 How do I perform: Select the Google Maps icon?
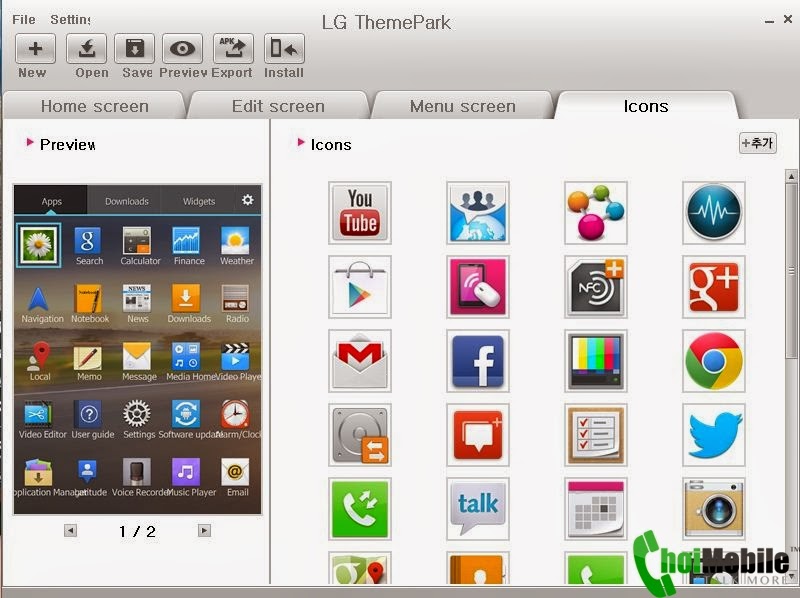click(x=360, y=568)
